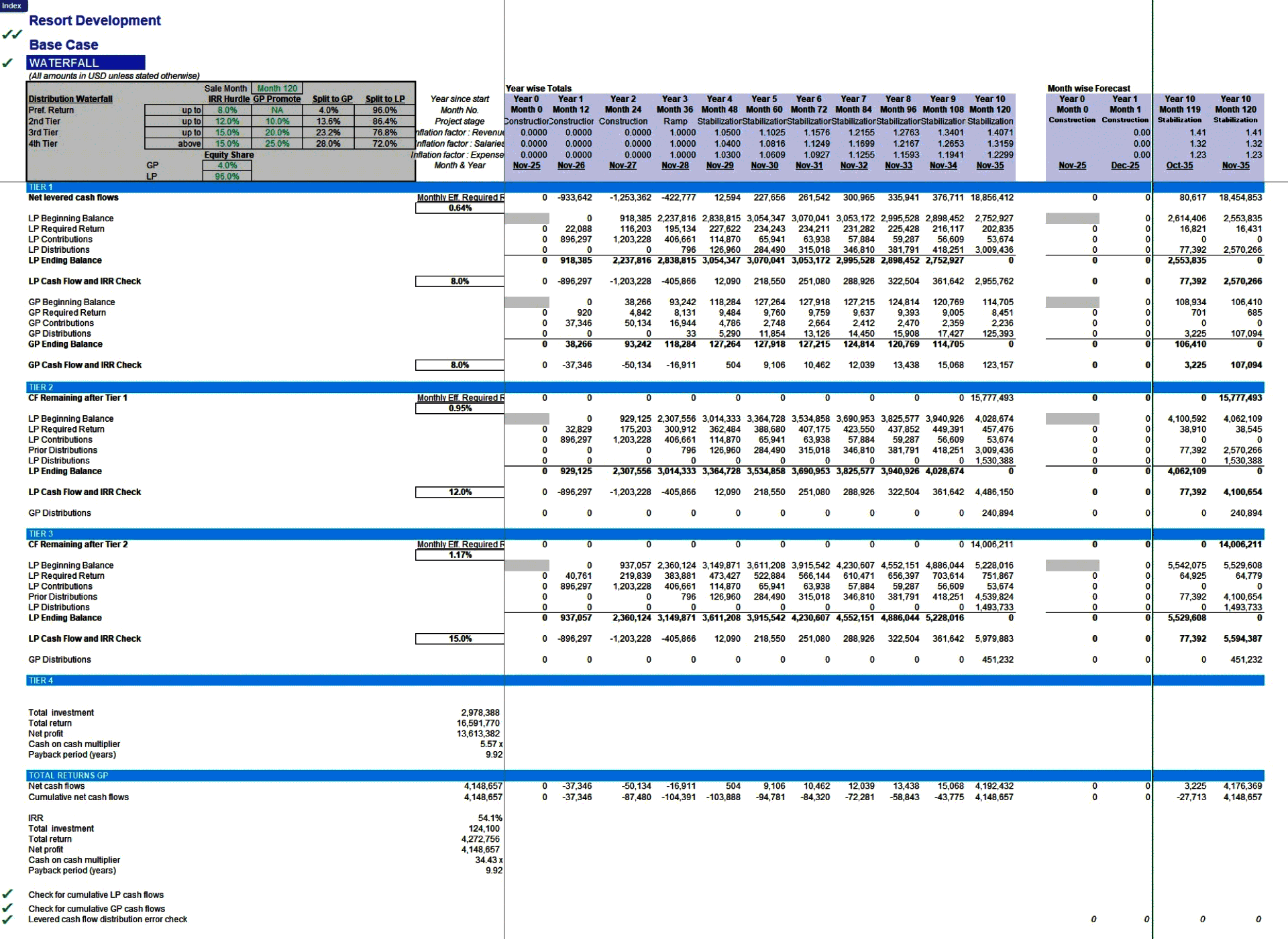Select the Net levered cash flows row label
The image size is (1288, 939).
(x=73, y=197)
